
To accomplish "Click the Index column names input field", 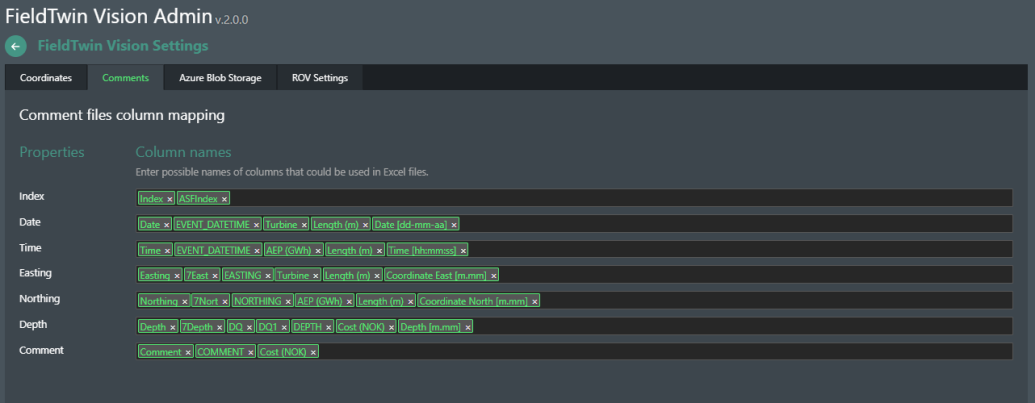I will coord(574,198).
